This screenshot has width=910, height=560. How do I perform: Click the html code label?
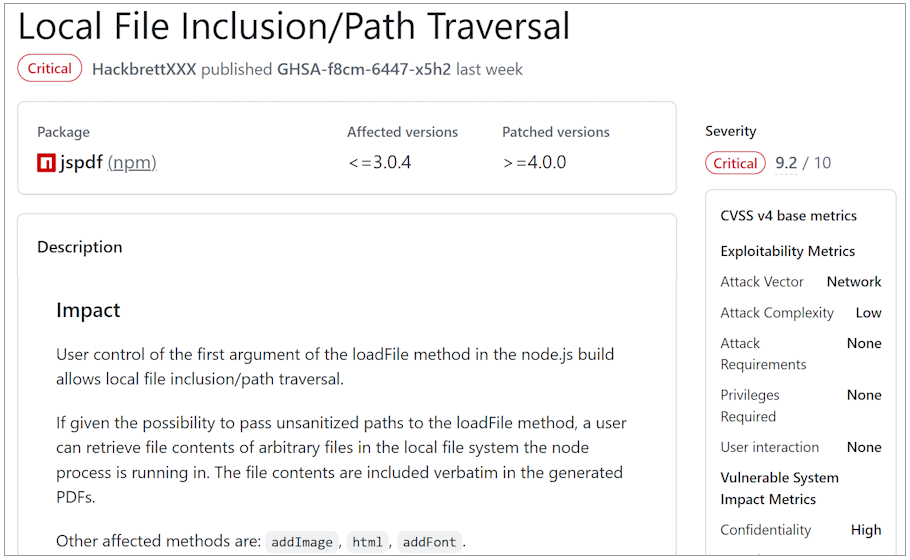click(367, 542)
